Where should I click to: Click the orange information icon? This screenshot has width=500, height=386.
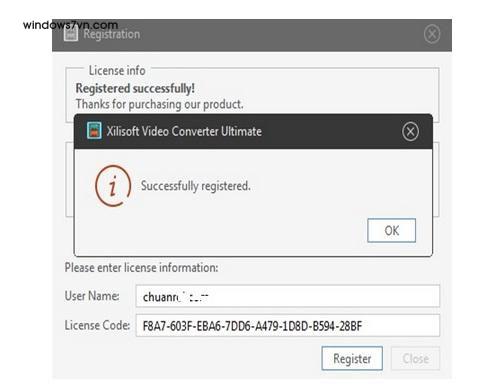[x=113, y=186]
